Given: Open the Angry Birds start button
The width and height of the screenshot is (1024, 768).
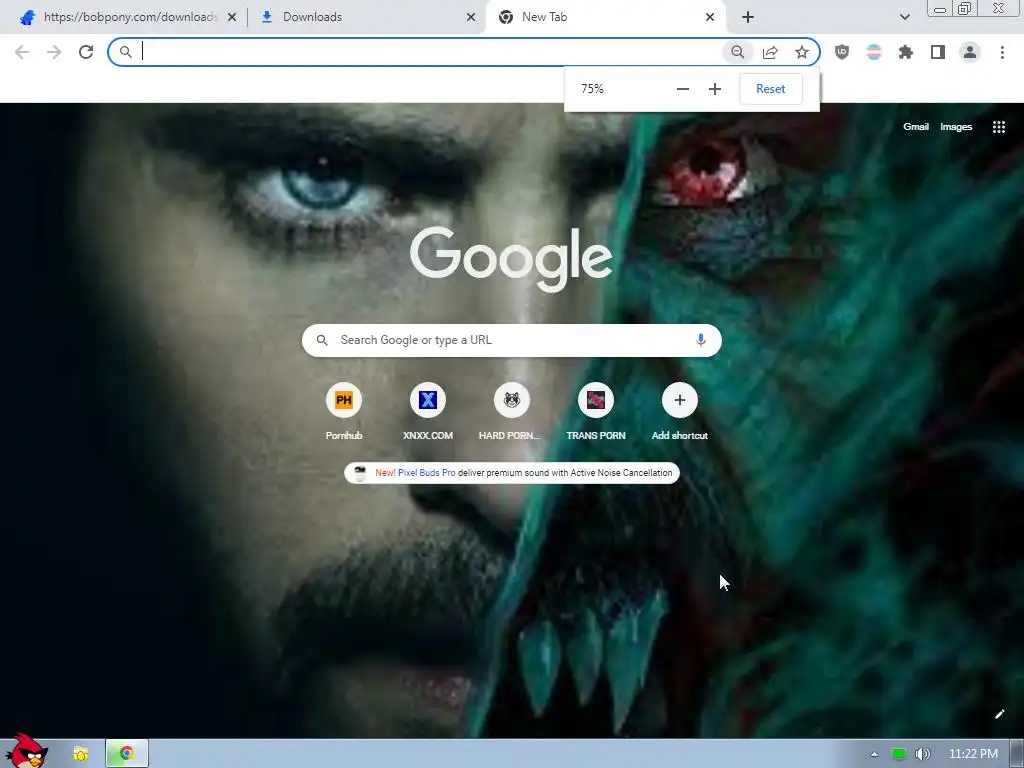Looking at the screenshot, I should point(26,751).
